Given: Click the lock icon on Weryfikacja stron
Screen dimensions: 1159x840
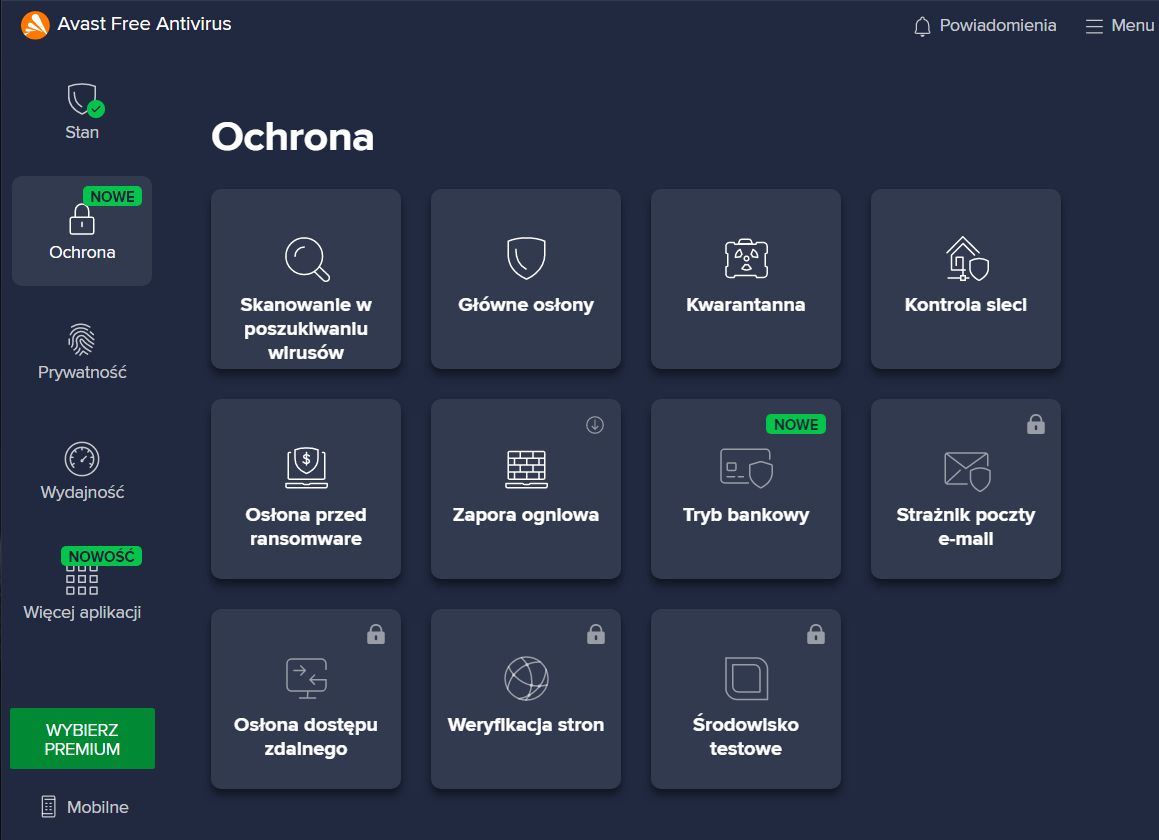Looking at the screenshot, I should click(x=596, y=634).
